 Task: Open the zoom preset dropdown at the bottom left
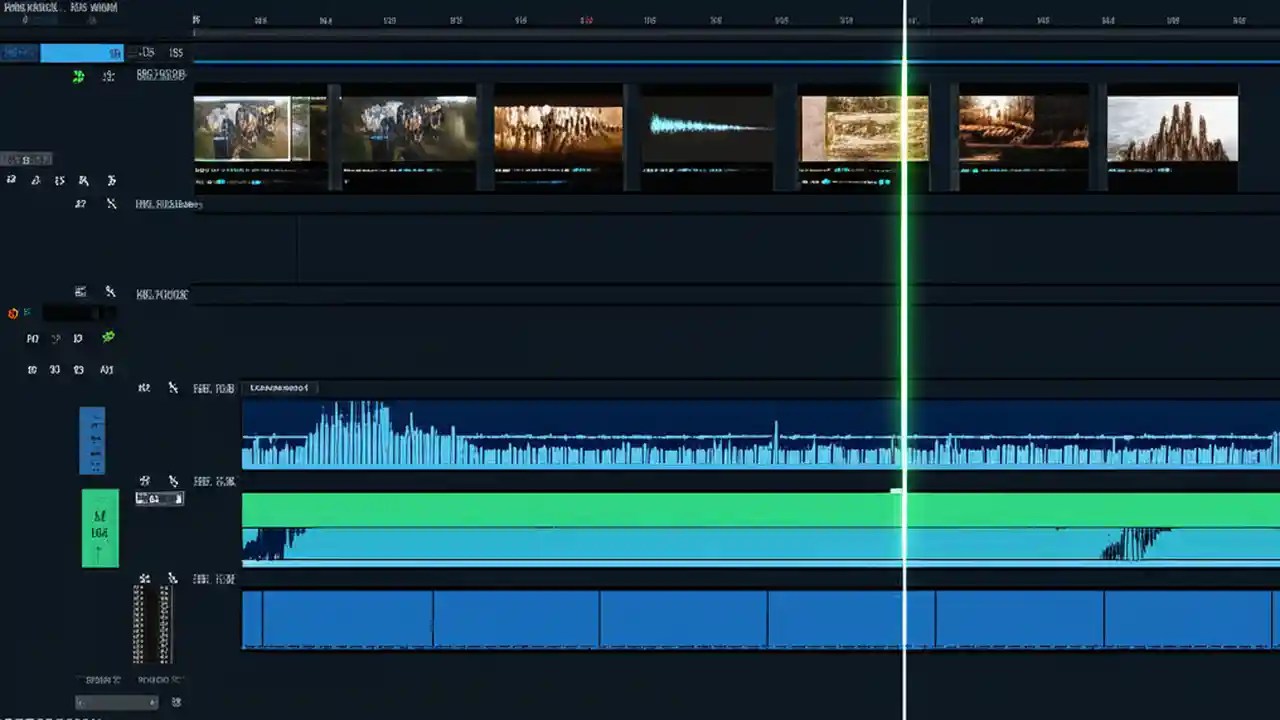116,702
